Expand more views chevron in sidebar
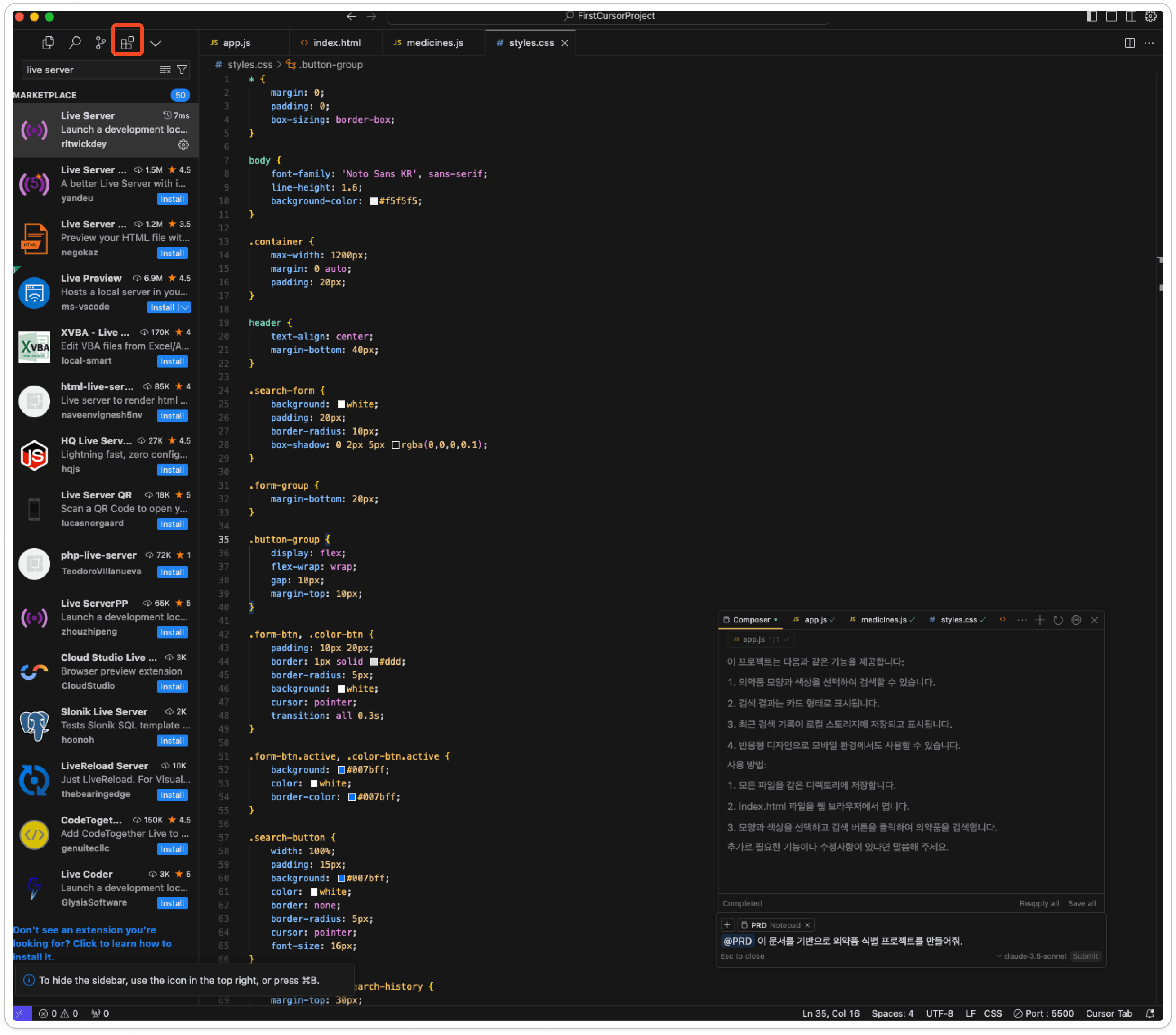This screenshot has height=1035, width=1176. 156,43
